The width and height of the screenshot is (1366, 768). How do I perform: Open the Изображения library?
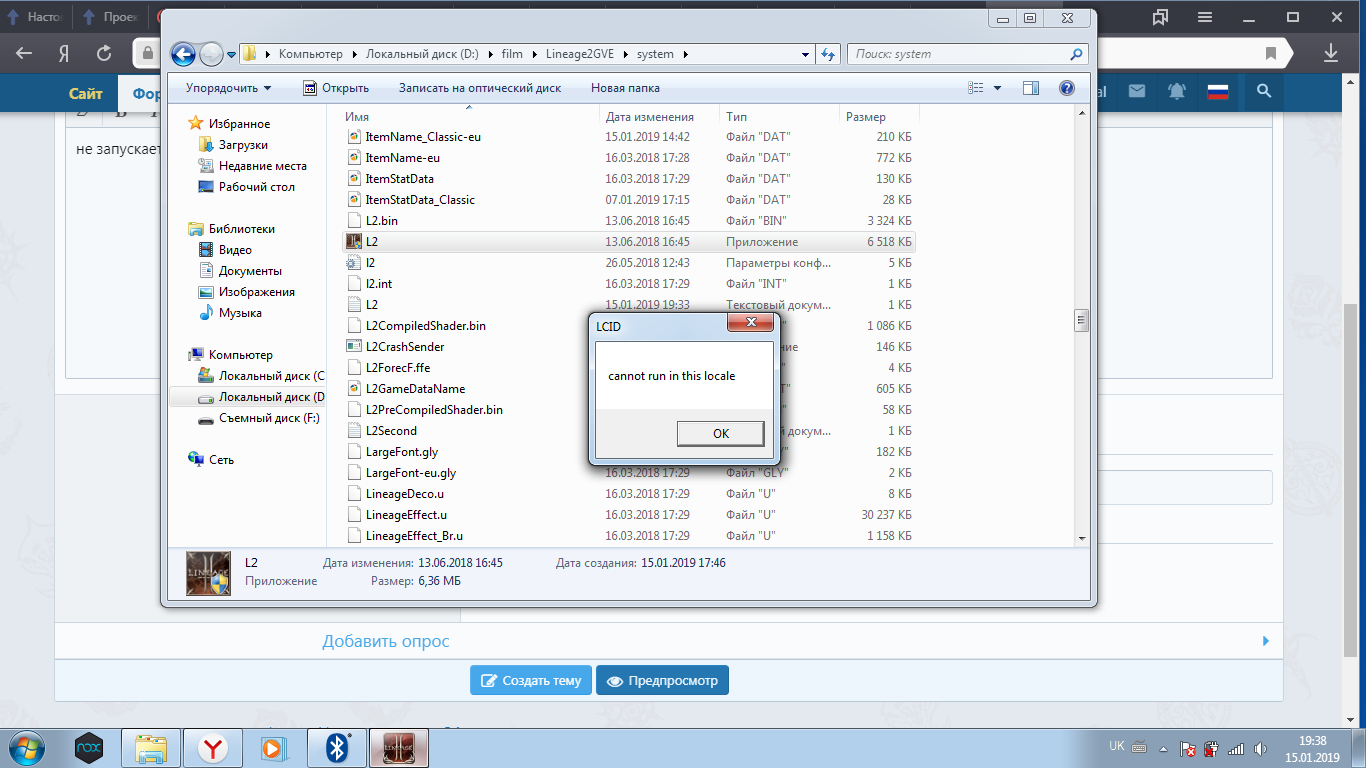click(256, 292)
